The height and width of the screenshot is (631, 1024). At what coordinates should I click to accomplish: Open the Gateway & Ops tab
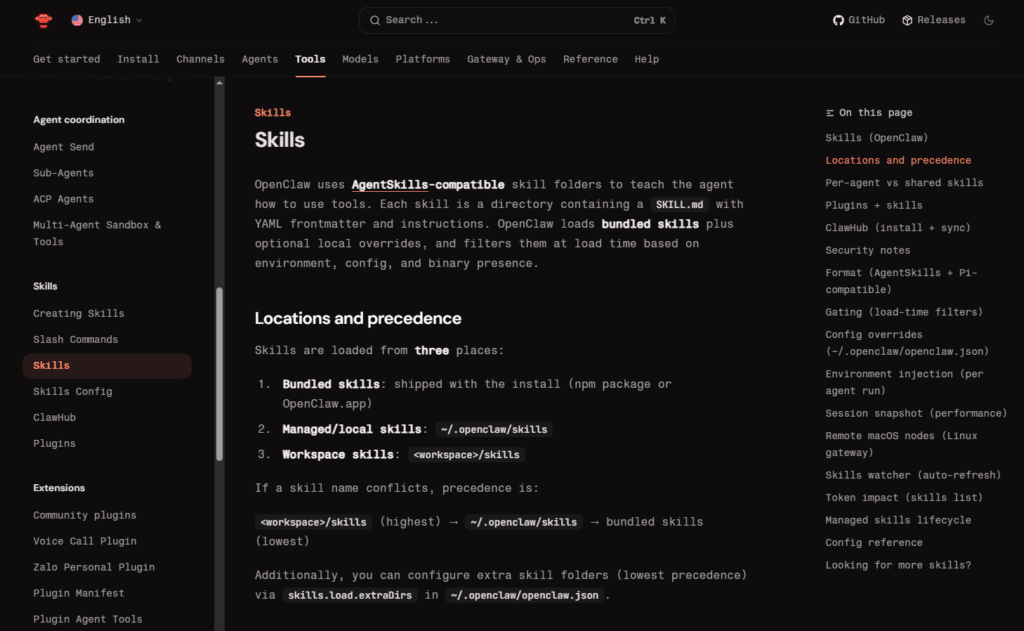point(506,59)
